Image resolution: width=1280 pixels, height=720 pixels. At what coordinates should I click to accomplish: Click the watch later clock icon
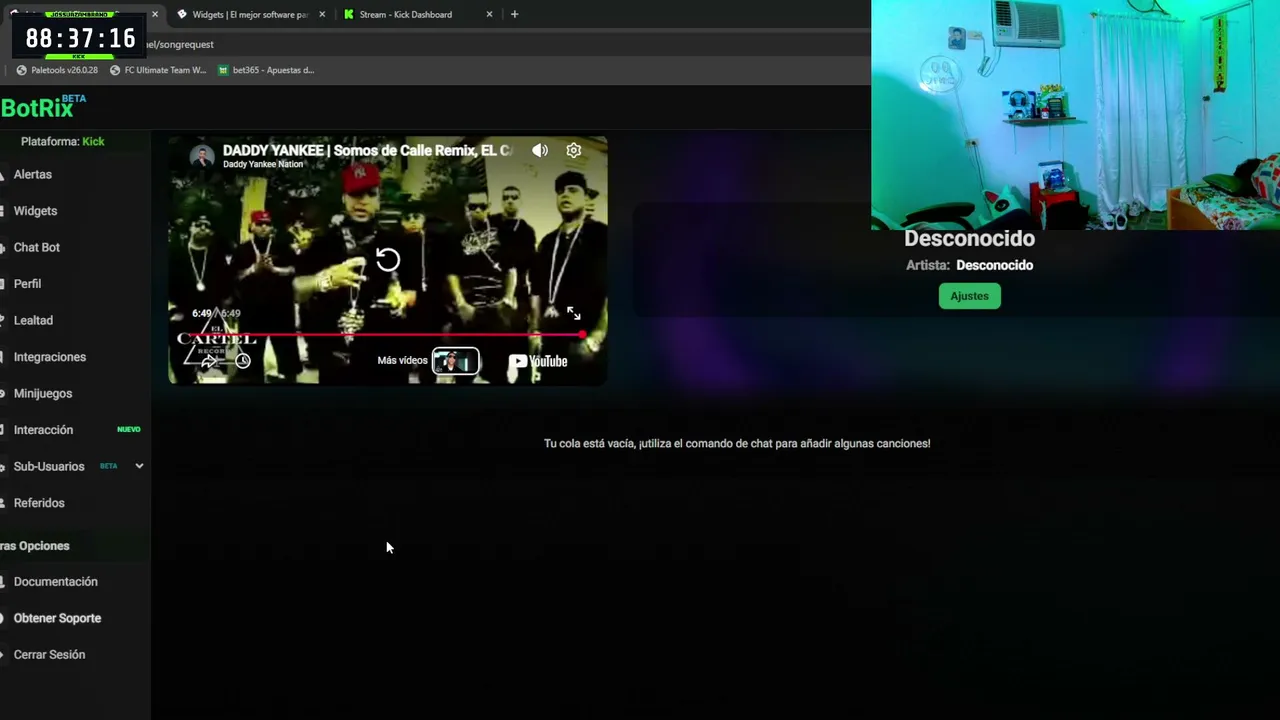pos(242,361)
